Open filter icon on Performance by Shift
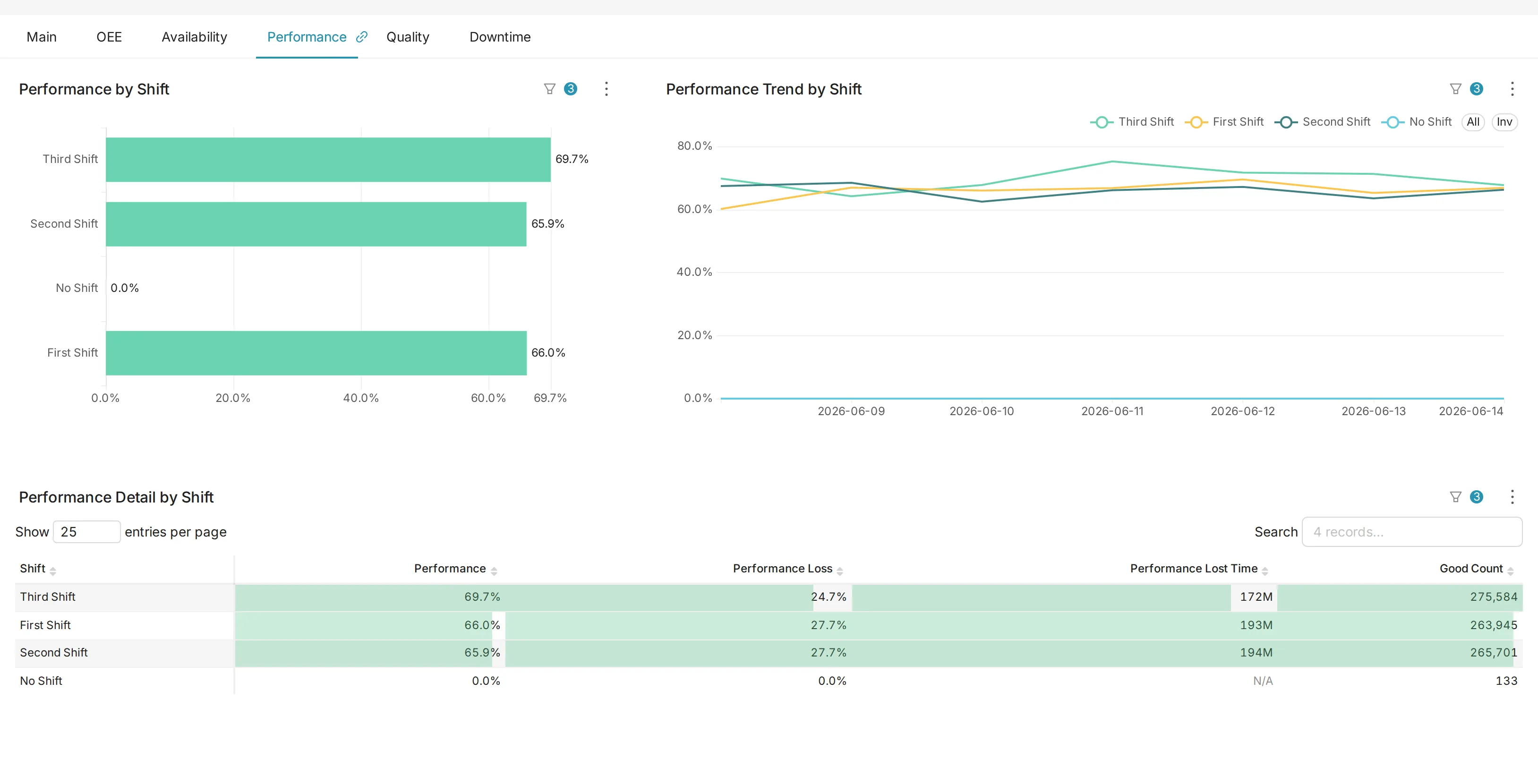 pos(549,89)
